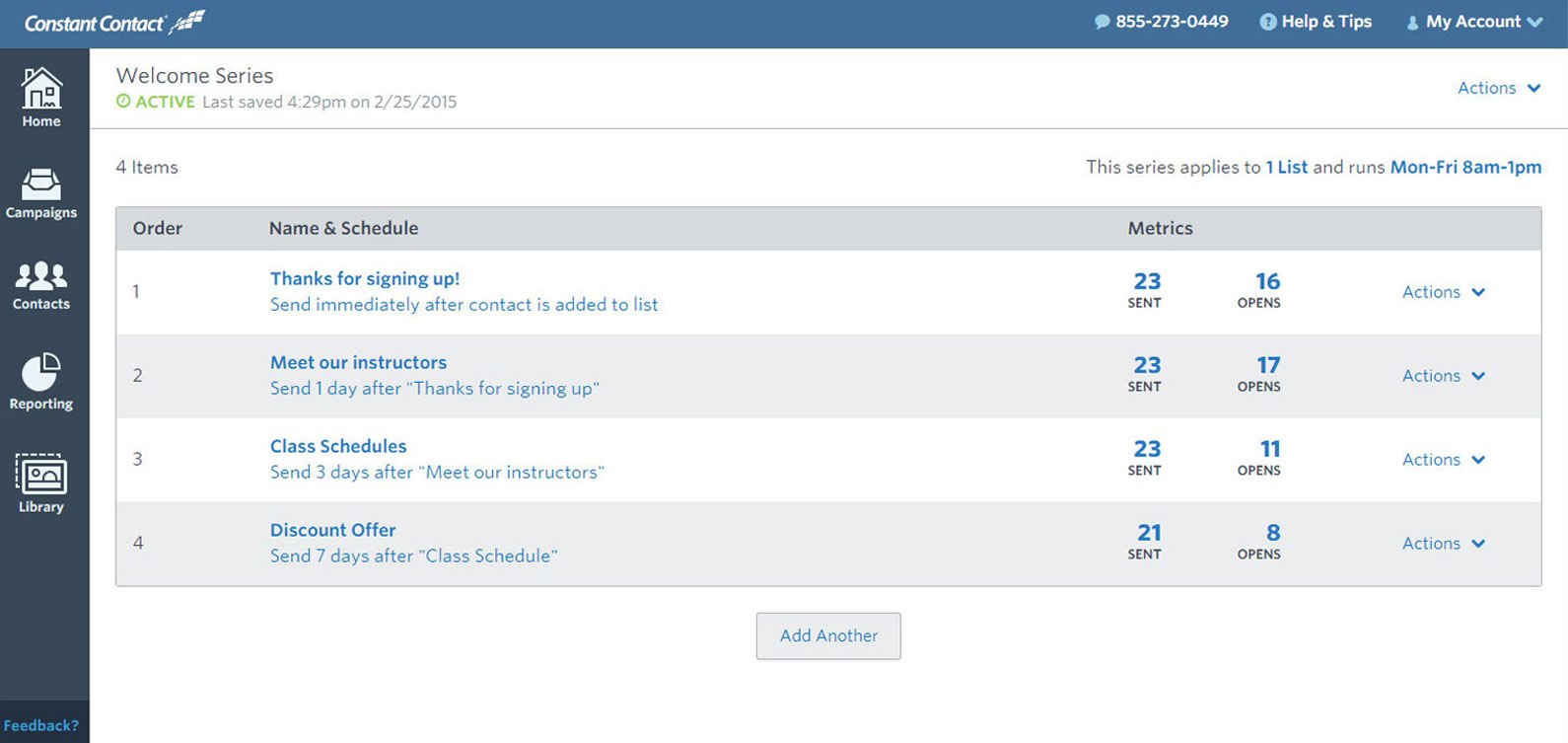Open Actions for Discount Offer
The width and height of the screenshot is (1568, 743).
(x=1444, y=544)
